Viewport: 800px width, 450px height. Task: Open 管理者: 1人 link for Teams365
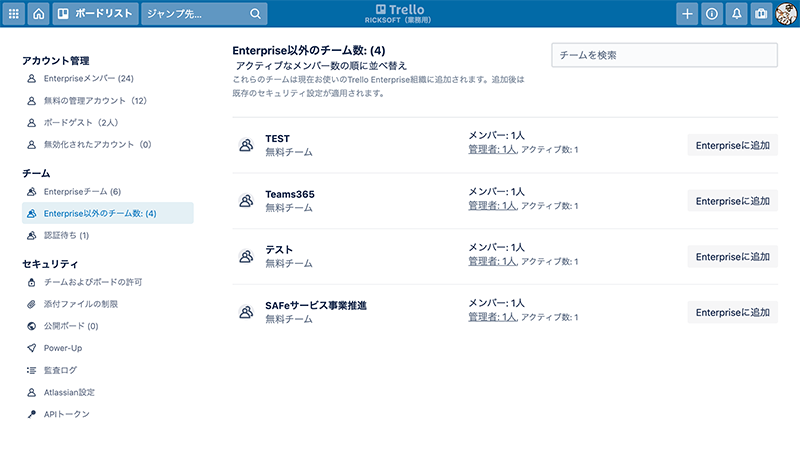(493, 206)
